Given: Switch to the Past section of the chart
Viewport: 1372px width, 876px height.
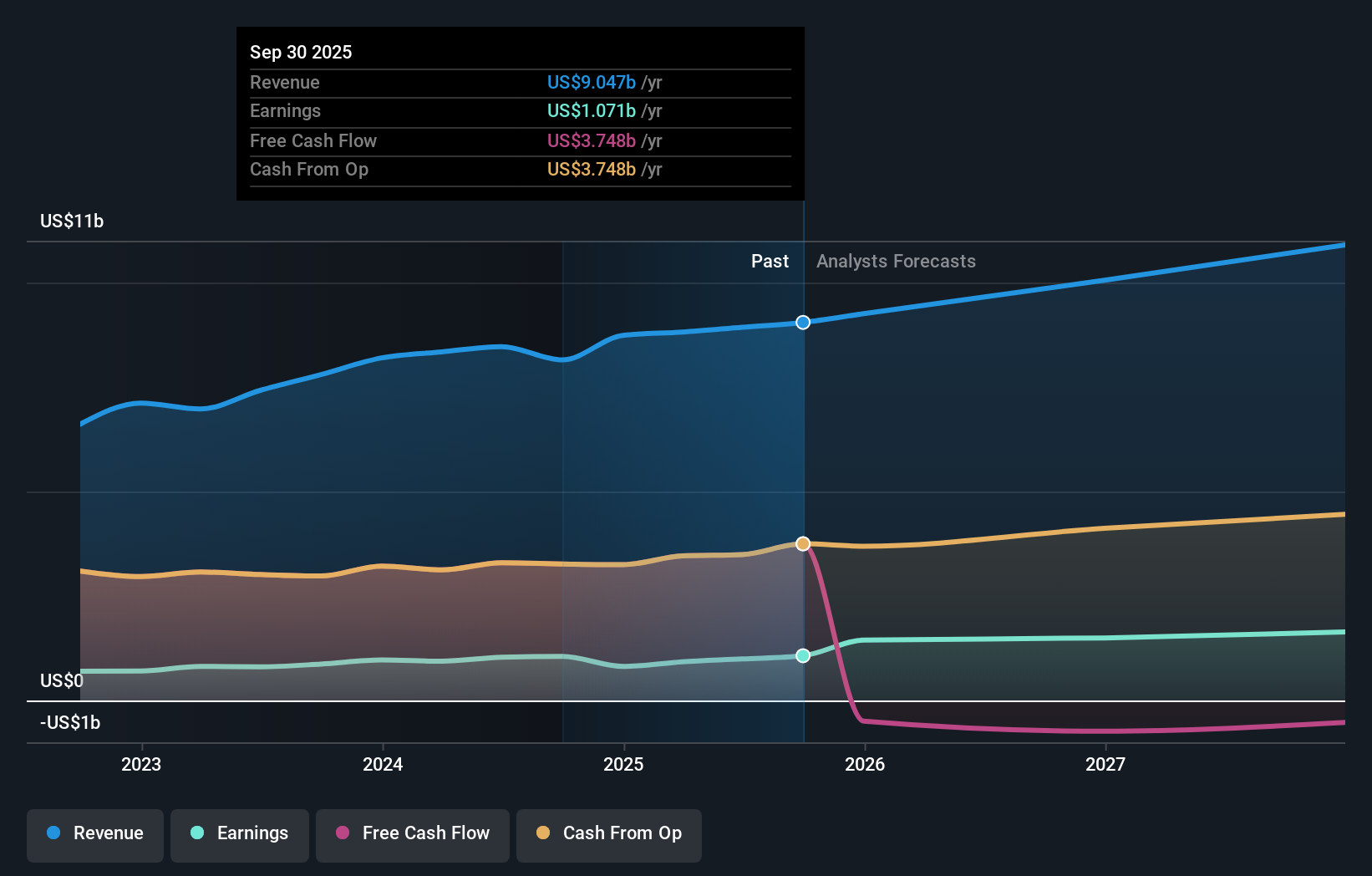Looking at the screenshot, I should tap(770, 261).
